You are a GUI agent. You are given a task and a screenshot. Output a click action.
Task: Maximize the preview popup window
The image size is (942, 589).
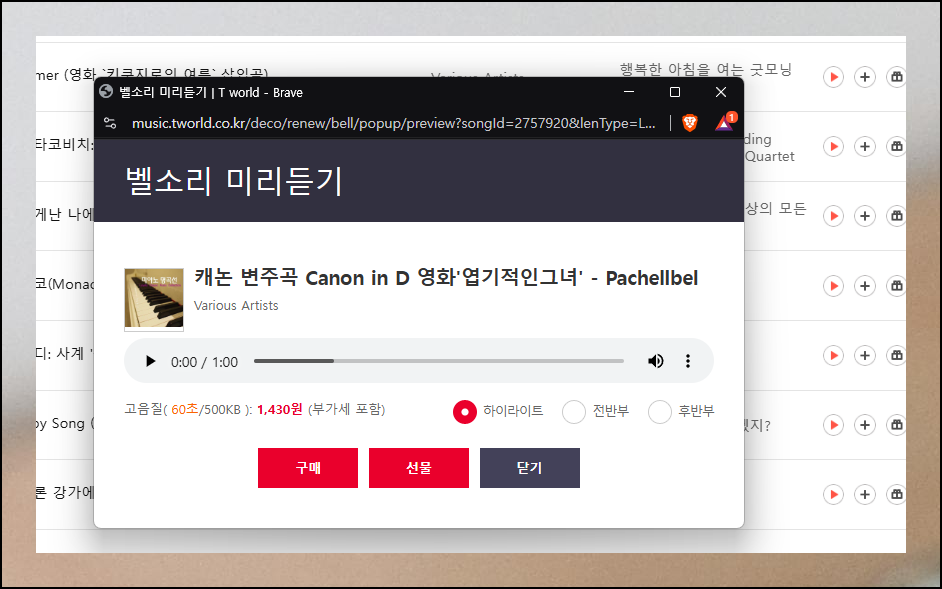[675, 92]
